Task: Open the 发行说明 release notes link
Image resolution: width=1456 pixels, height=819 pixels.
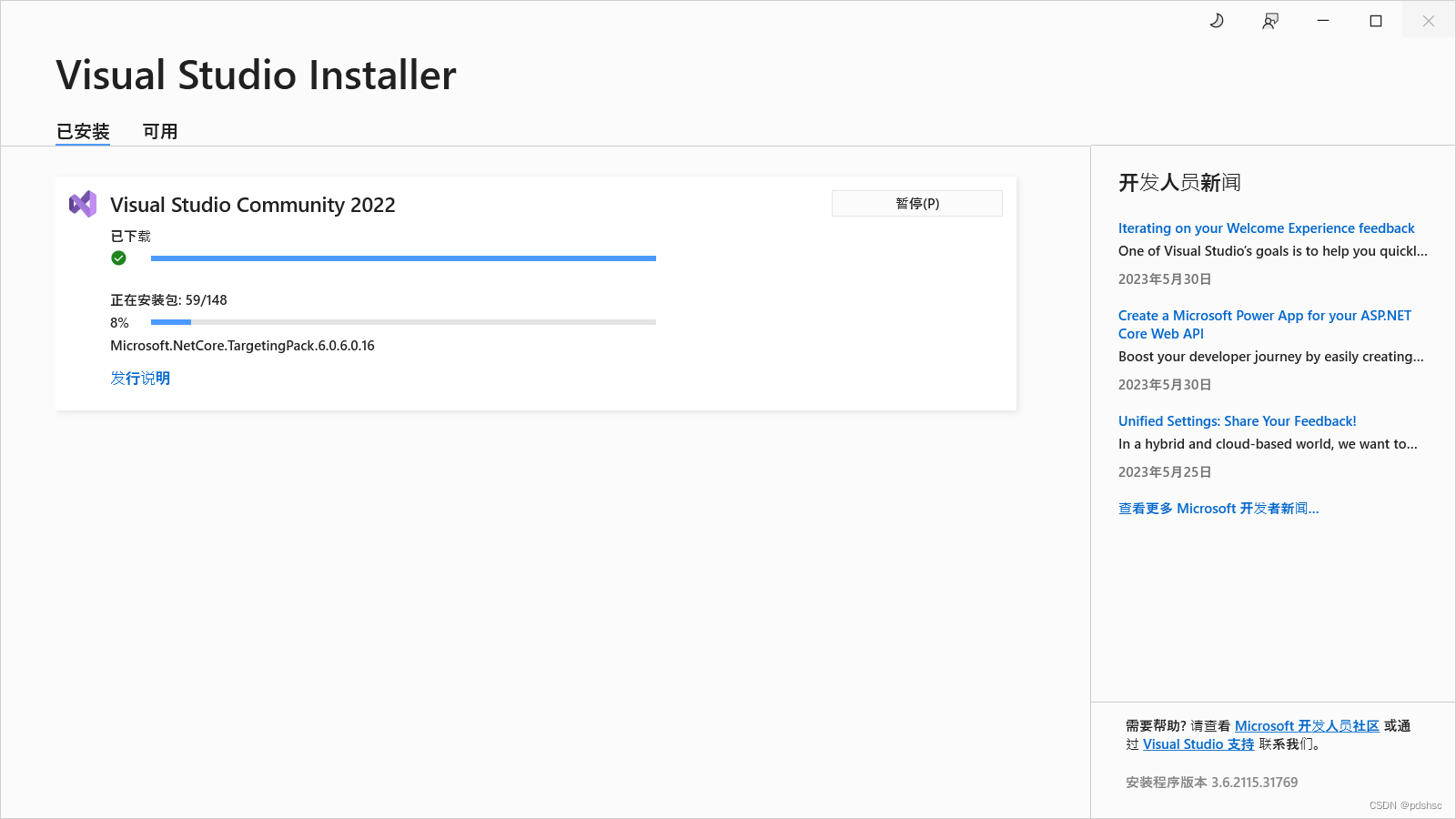Action: pos(140,379)
